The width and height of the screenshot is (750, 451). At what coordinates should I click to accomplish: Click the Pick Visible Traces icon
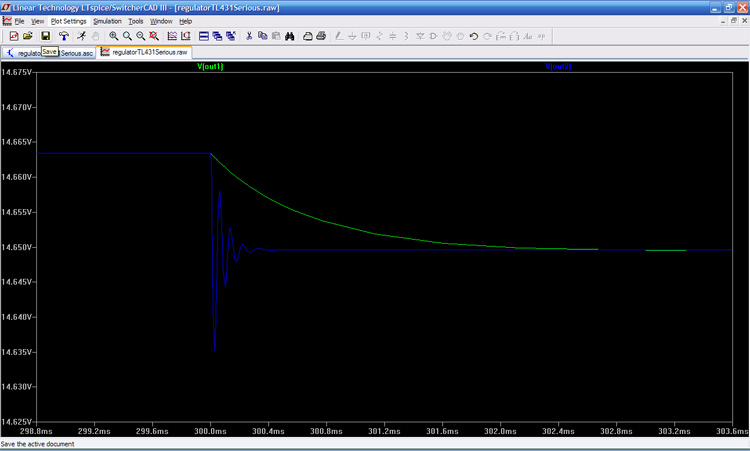(186, 36)
